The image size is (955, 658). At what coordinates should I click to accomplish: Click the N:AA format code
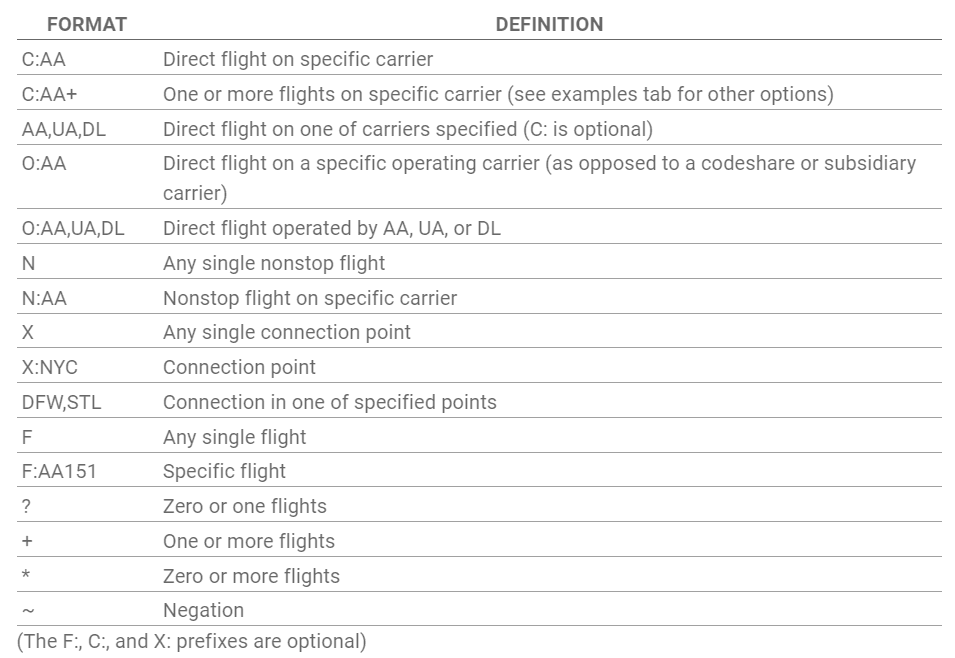[x=44, y=298]
